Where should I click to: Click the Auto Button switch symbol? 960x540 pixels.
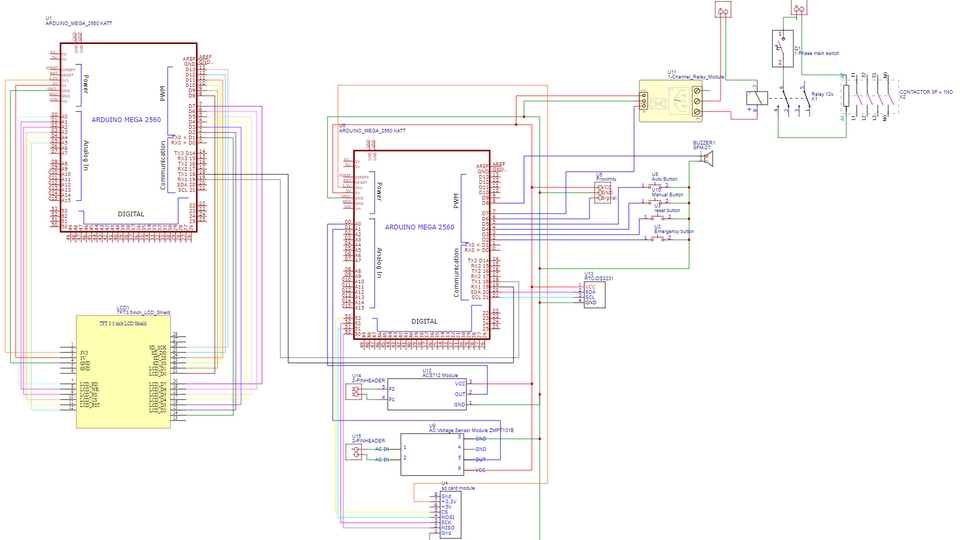click(x=661, y=184)
